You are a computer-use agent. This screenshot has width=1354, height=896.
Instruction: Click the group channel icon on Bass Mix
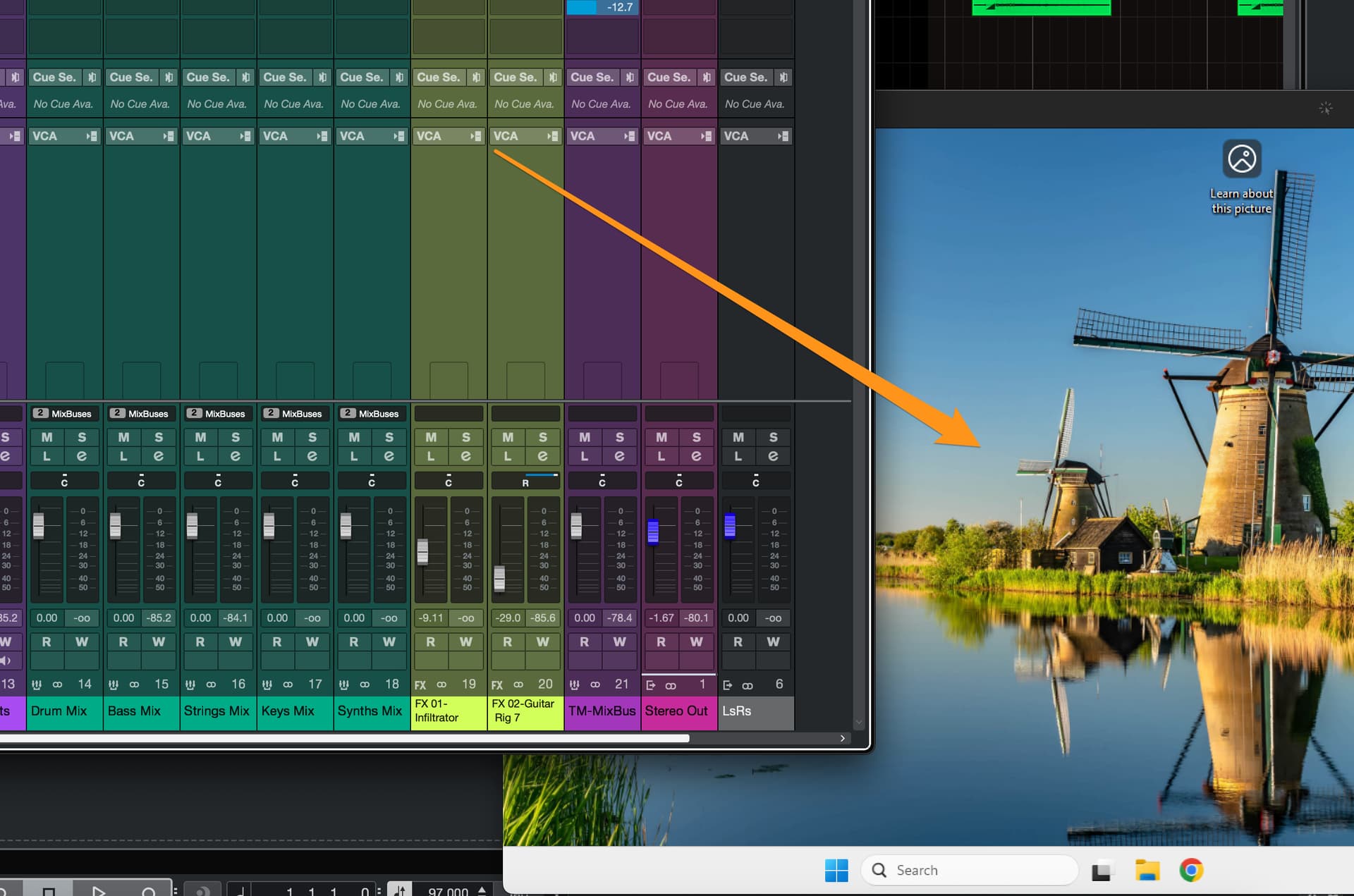[114, 685]
